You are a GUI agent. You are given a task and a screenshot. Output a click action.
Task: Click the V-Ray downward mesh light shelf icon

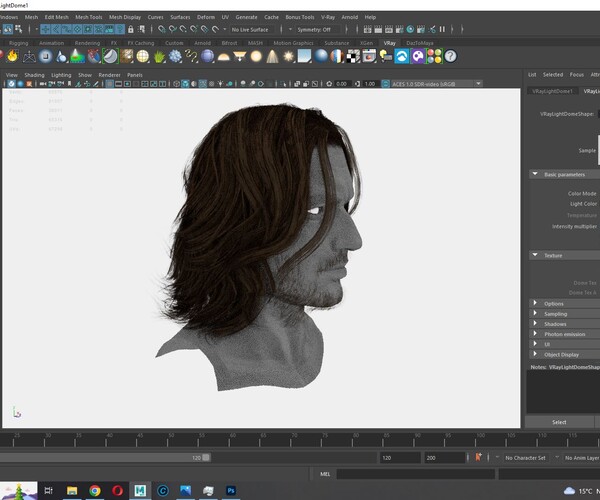pos(240,57)
